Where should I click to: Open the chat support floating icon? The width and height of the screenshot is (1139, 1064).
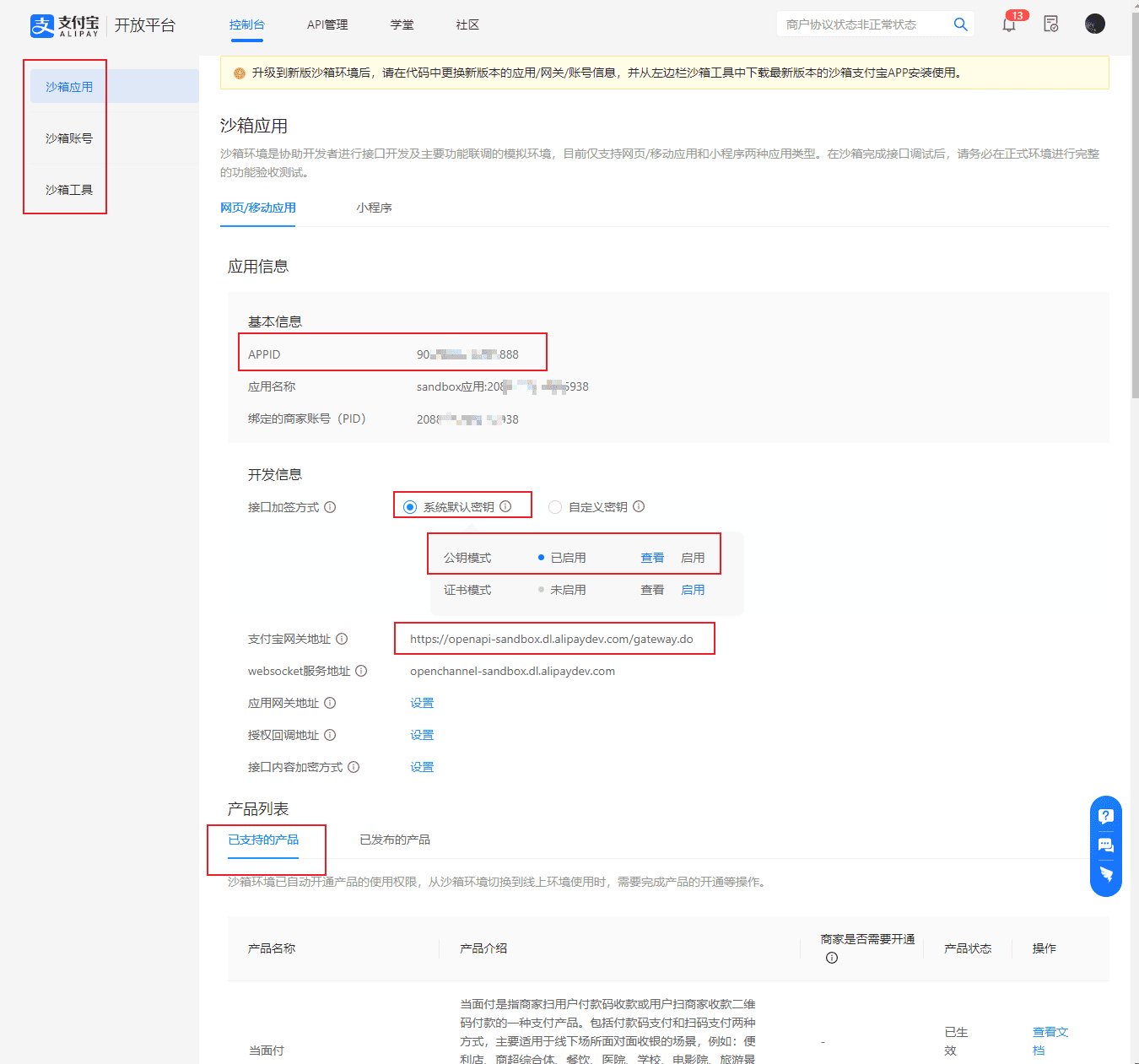1106,845
